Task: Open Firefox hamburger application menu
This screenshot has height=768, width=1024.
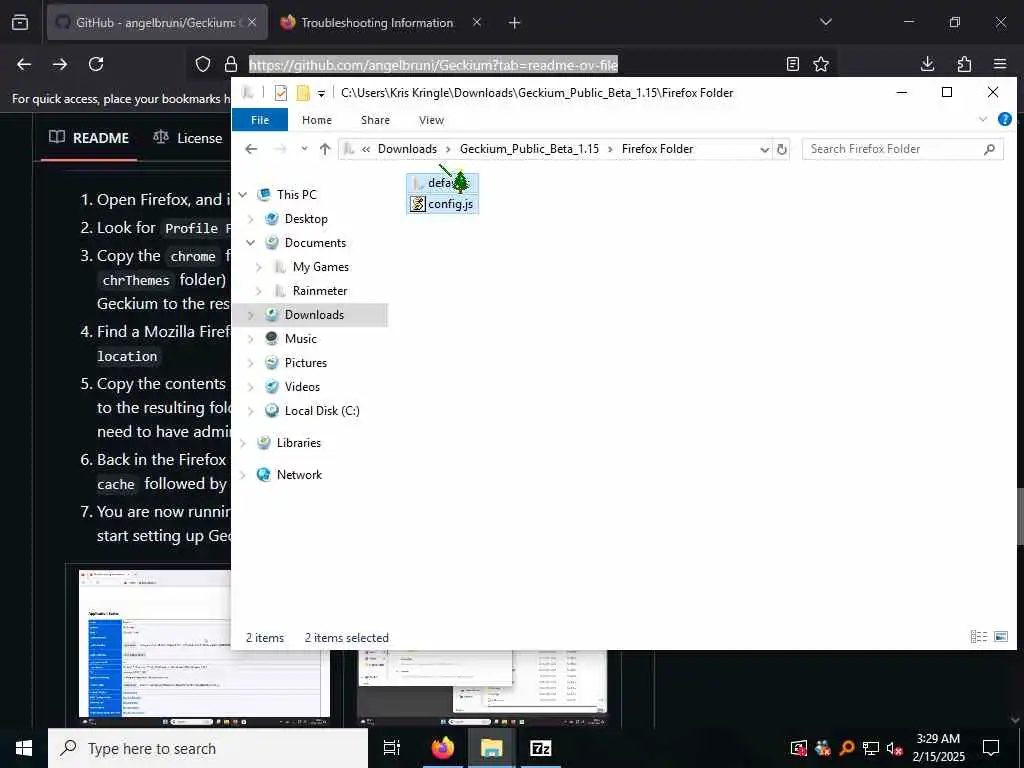Action: coord(1000,64)
